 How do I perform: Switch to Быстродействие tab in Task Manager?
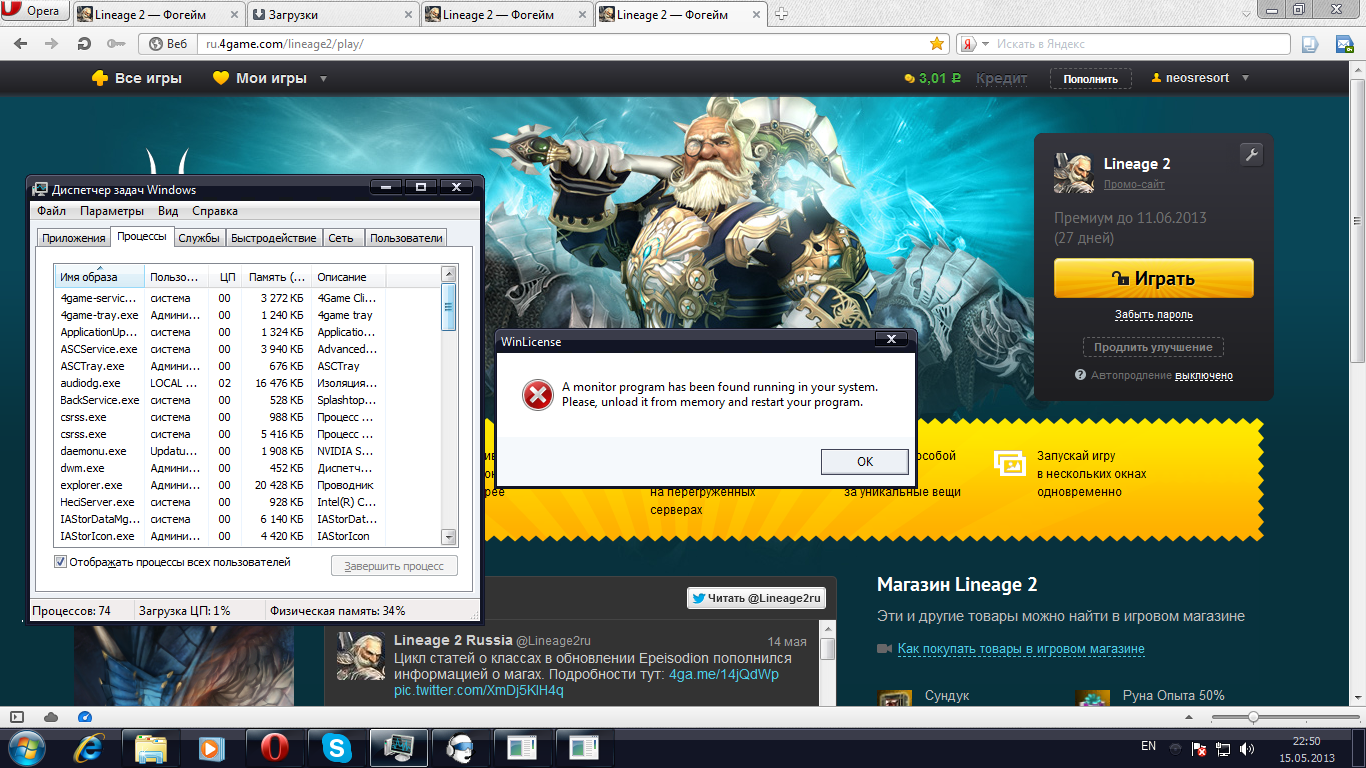pyautogui.click(x=274, y=238)
